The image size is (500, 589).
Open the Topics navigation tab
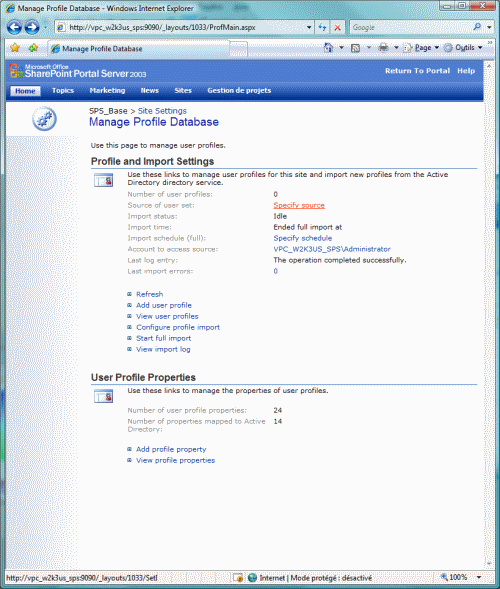click(x=63, y=91)
